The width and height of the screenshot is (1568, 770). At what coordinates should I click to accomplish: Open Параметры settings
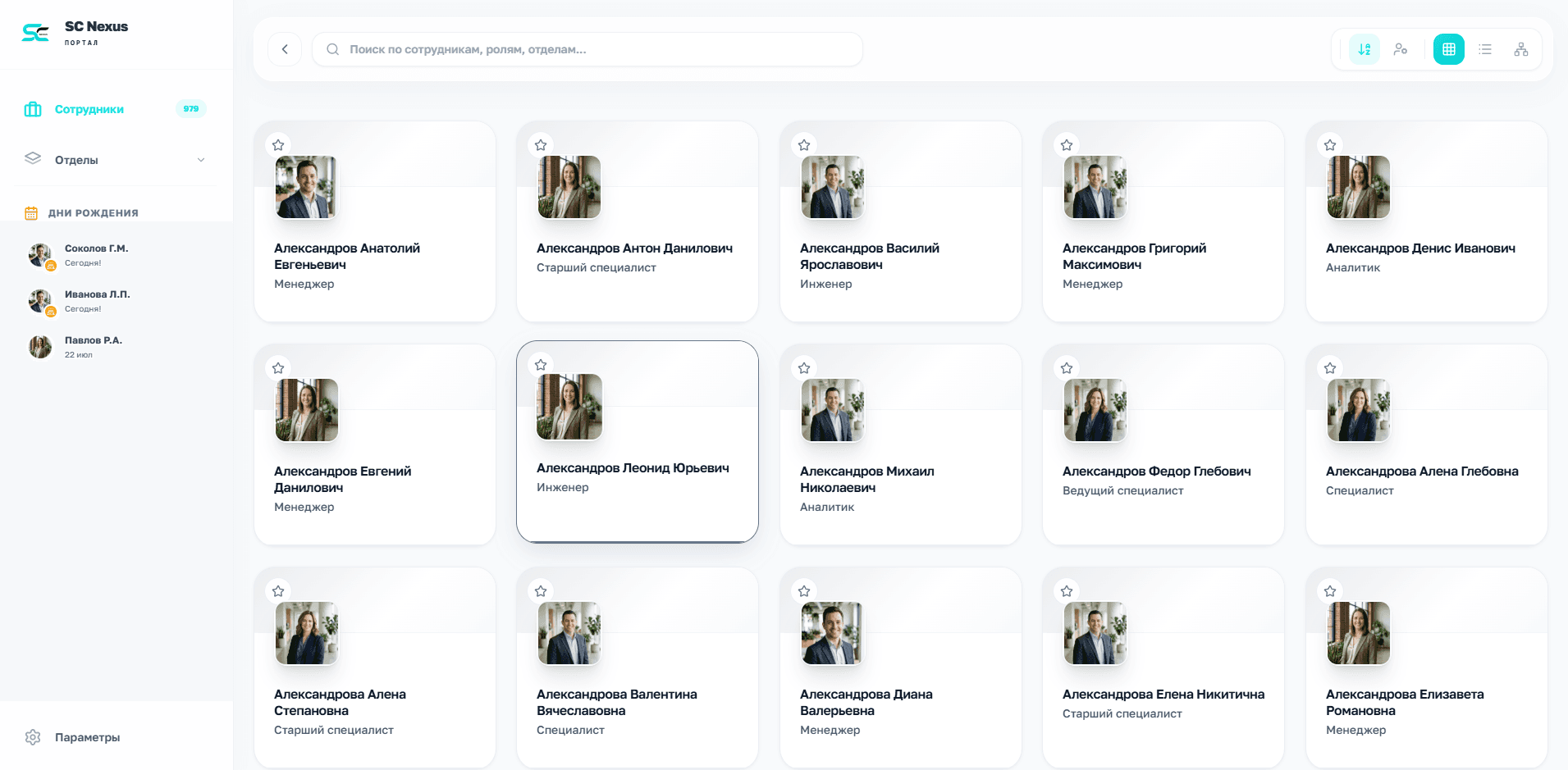[x=116, y=737]
